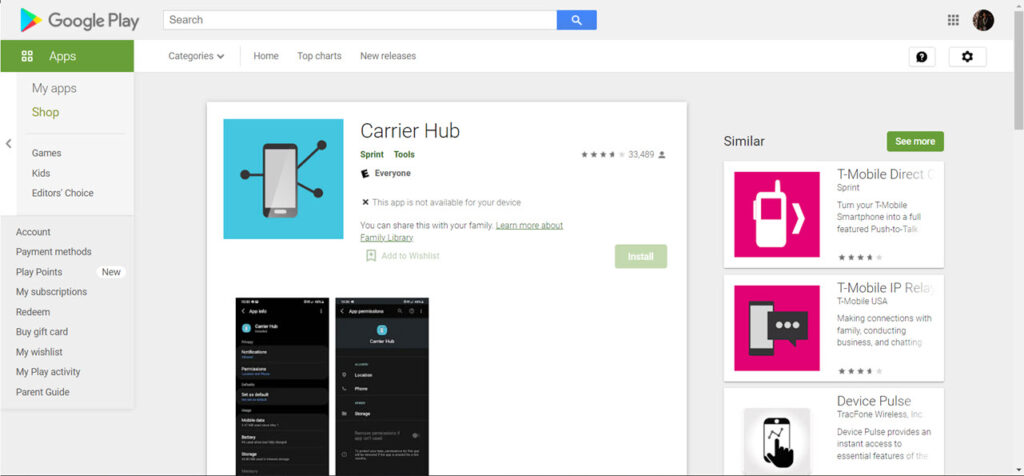This screenshot has height=476, width=1024.
Task: Open My subscriptions link
Action: pyautogui.click(x=52, y=292)
